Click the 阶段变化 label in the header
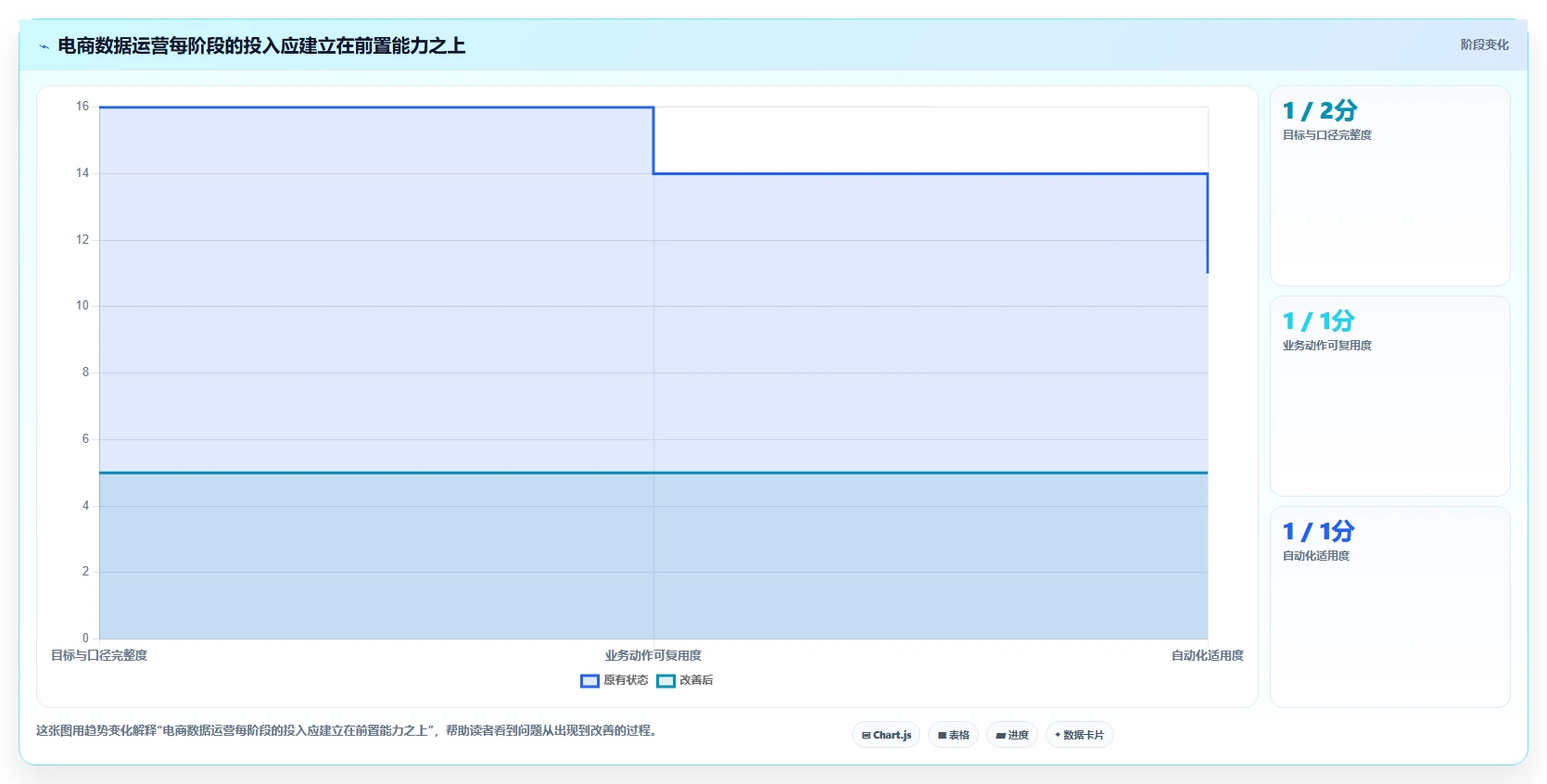 [x=1485, y=44]
